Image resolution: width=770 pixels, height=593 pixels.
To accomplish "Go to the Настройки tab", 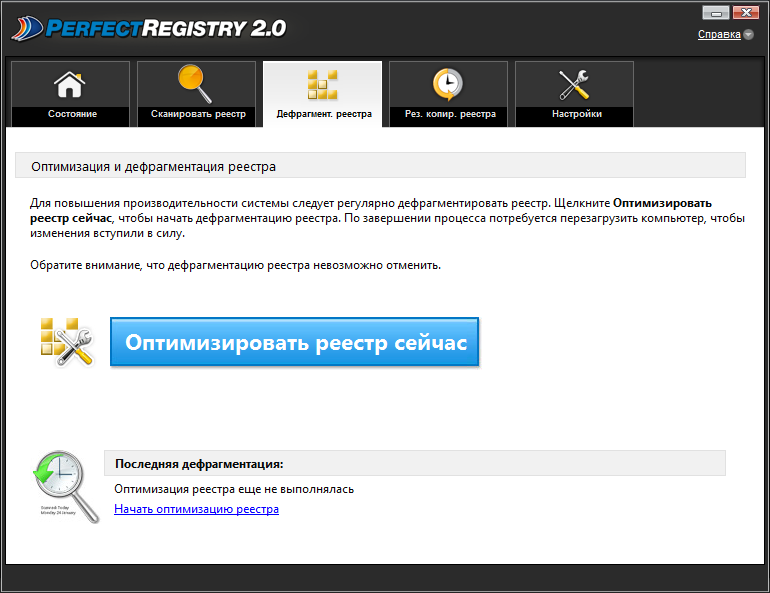I will pos(575,94).
